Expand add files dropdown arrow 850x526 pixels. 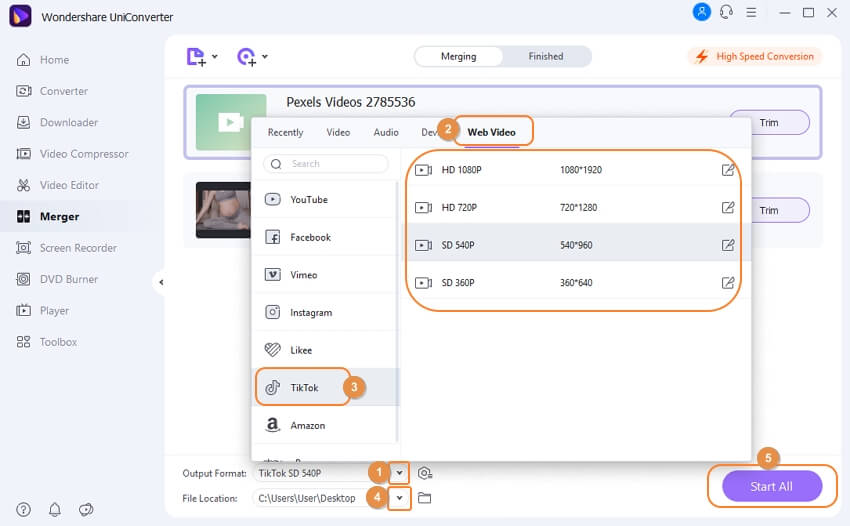(215, 56)
